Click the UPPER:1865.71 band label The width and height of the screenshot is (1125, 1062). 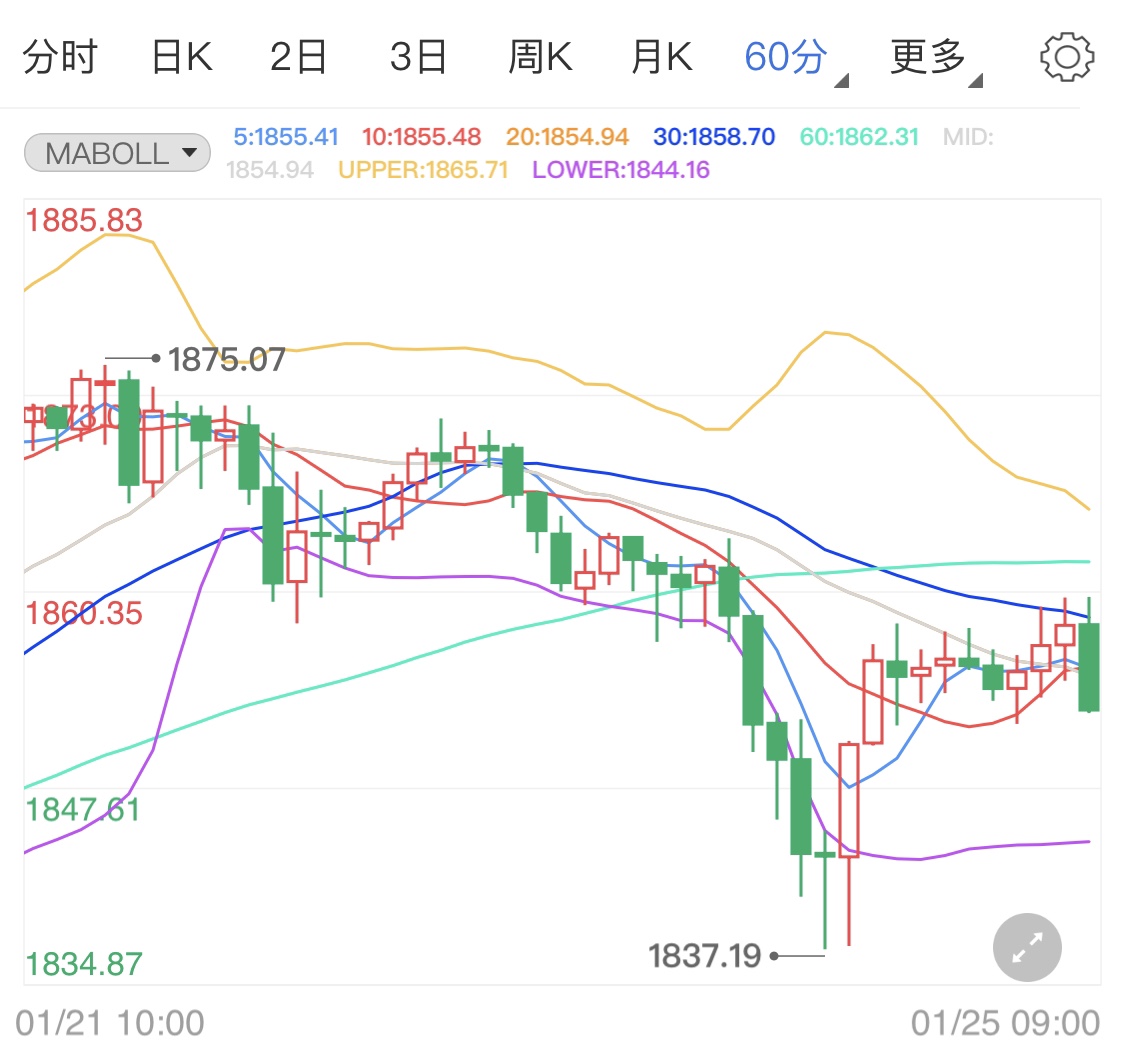click(423, 170)
